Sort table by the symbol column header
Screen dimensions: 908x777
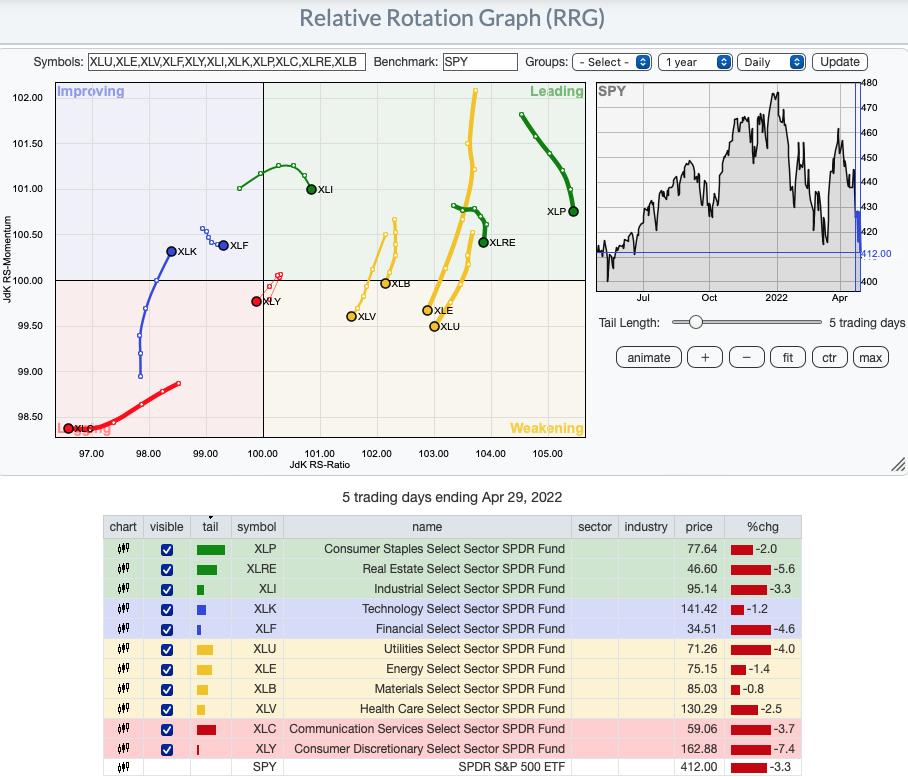coord(256,527)
